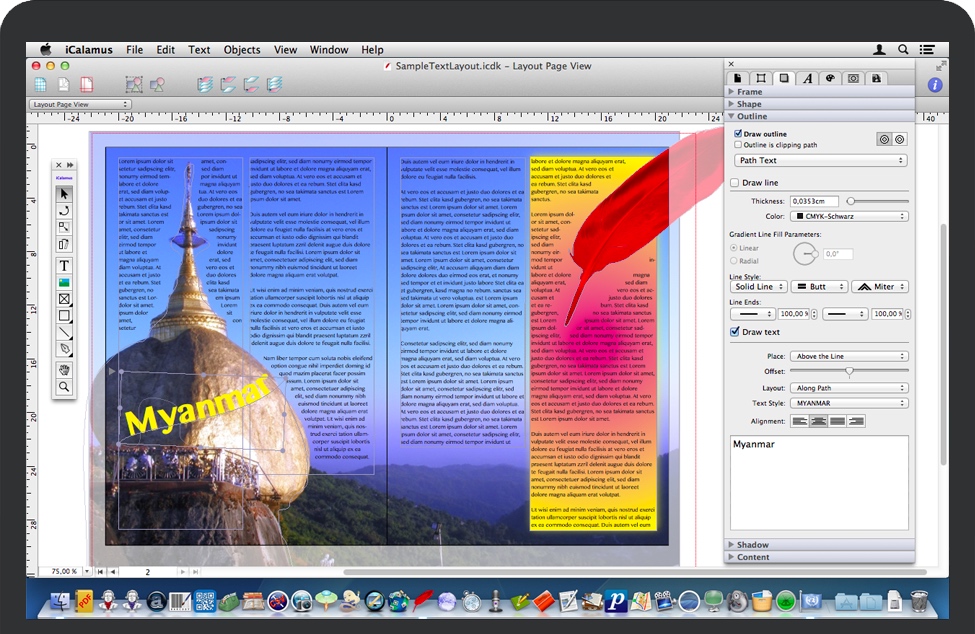Select the rotate tool in toolbox
This screenshot has width=975, height=634.
64,210
